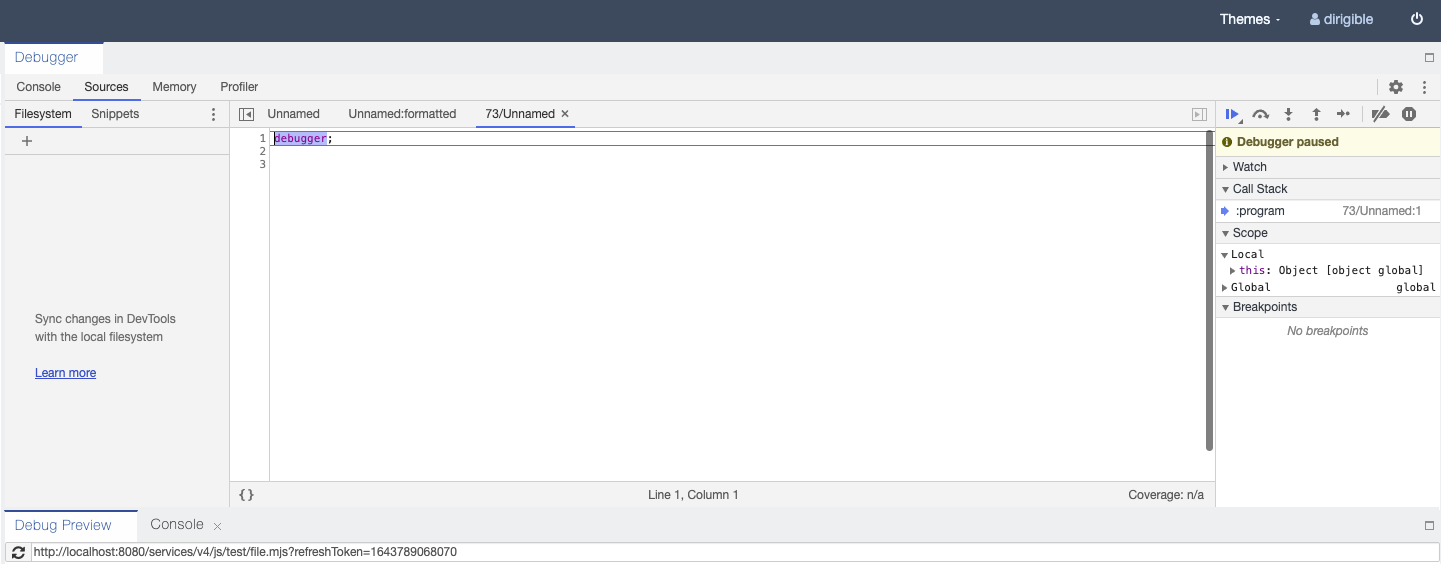Resume script execution

1232,114
